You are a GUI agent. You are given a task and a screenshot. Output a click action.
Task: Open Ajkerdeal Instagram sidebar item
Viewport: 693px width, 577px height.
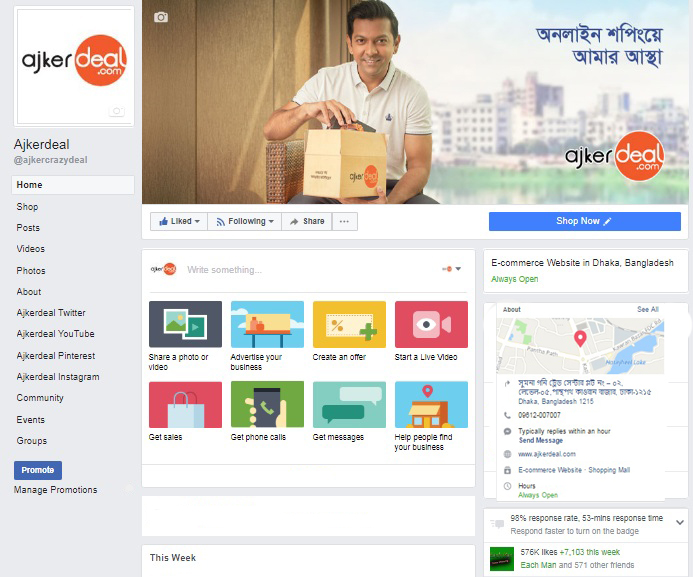tap(58, 377)
